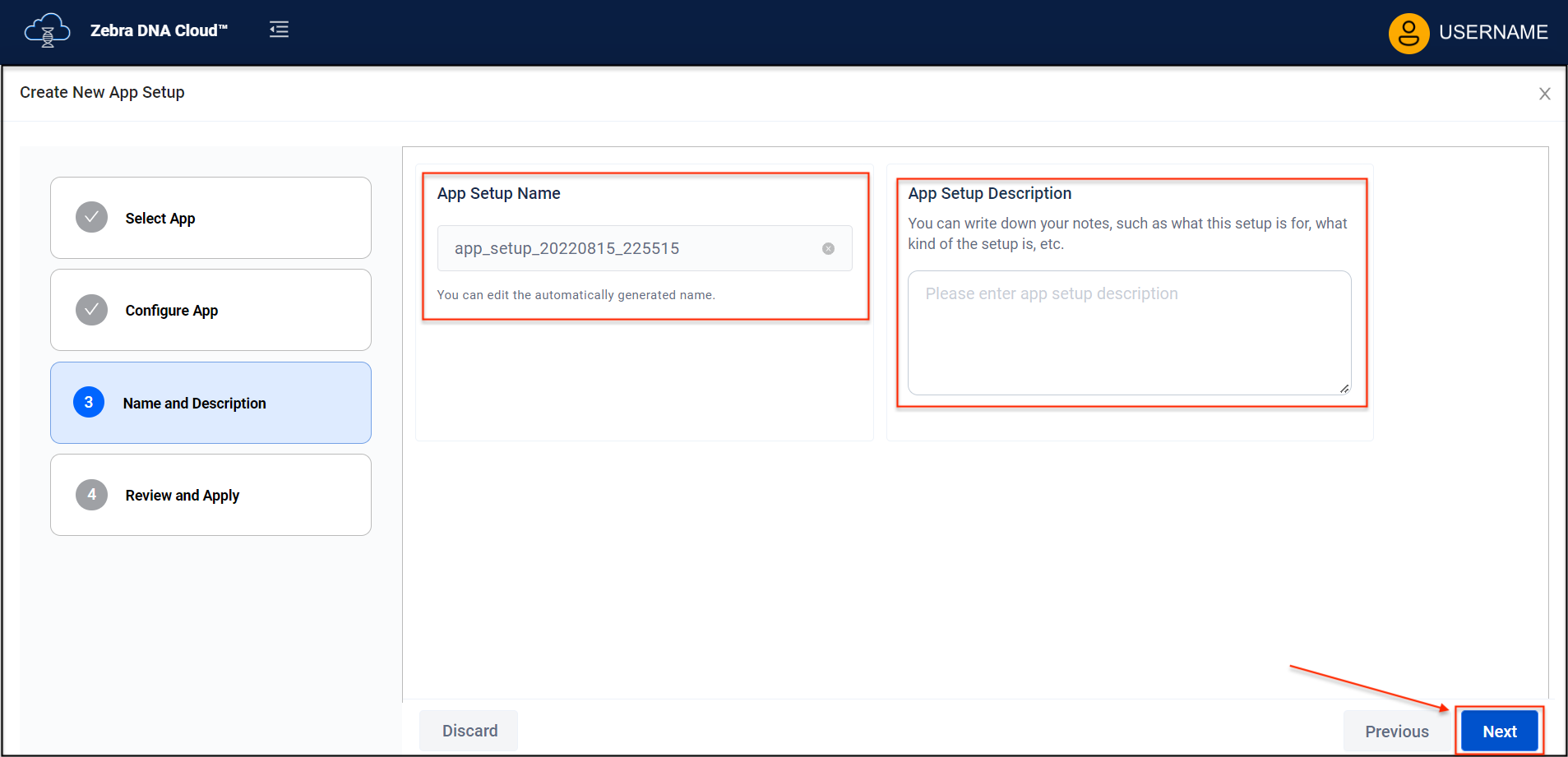Click the checkmark icon beside Select App

point(92,218)
